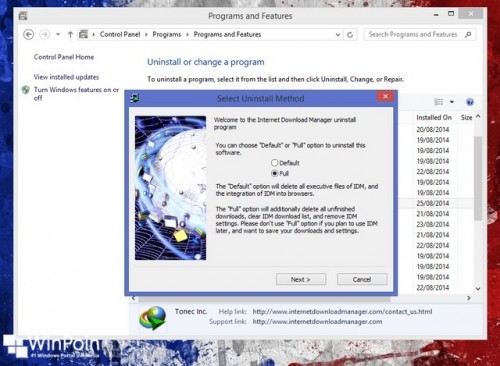Image resolution: width=500 pixels, height=366 pixels.
Task: Open View installed updates link
Action: (x=66, y=77)
